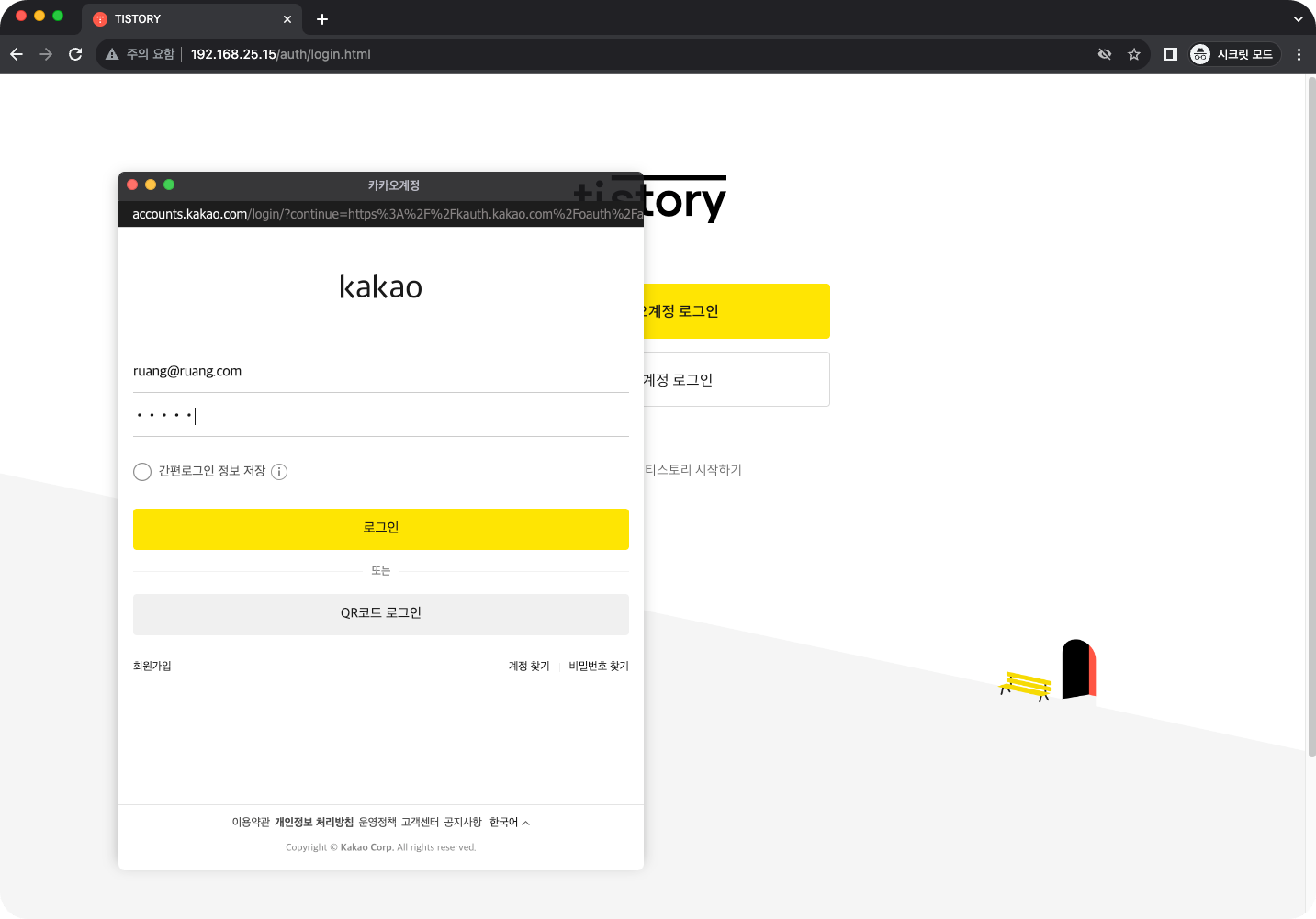Toggle the 간편로그인 정보 저장 checkbox
The height and width of the screenshot is (919, 1316).
(142, 472)
